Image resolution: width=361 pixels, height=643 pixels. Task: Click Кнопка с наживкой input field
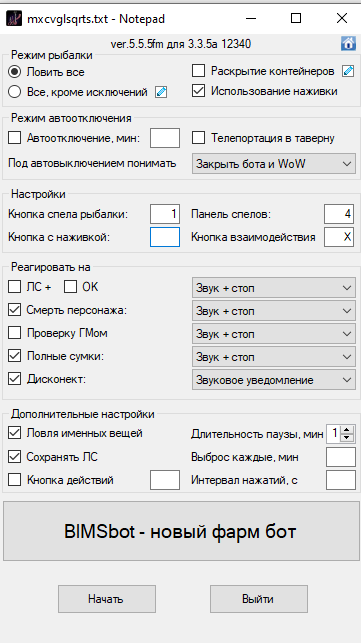tap(165, 237)
